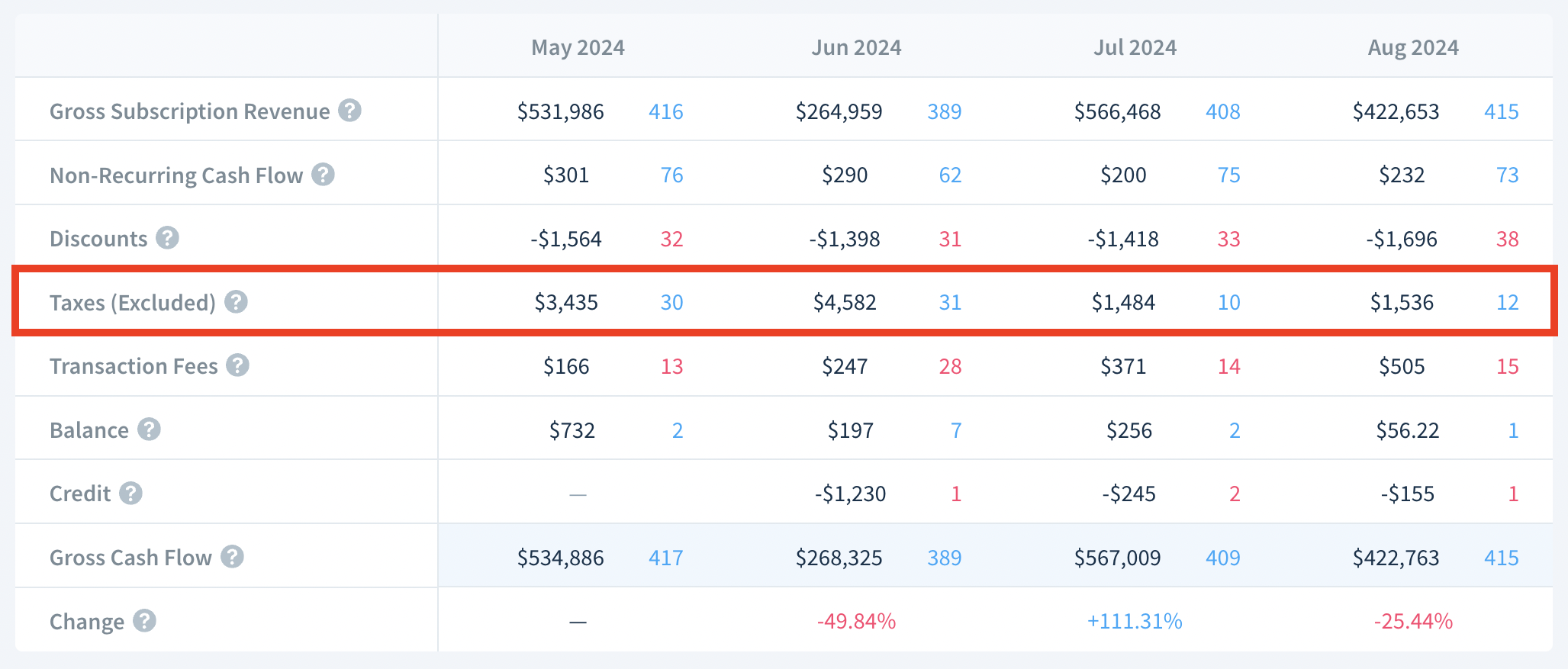Select the Jun 2024 column header
This screenshot has width=1568, height=669.
pos(856,47)
